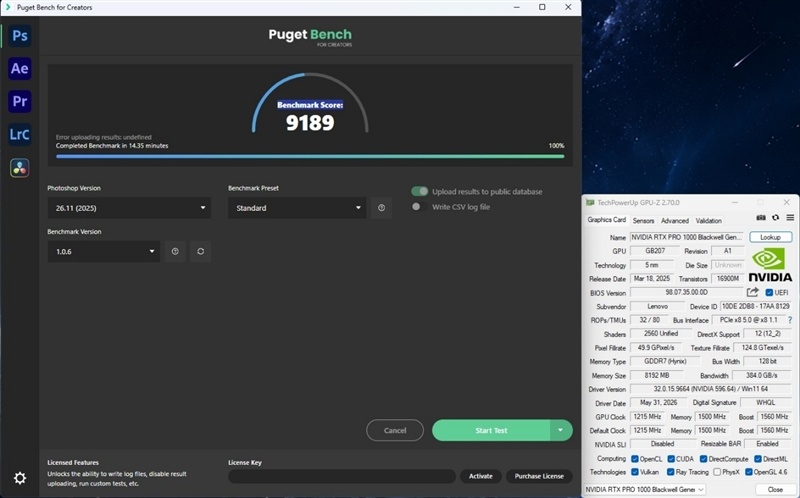Image resolution: width=800 pixels, height=498 pixels.
Task: Switch to Sensors tab in GPU-Z
Action: (643, 220)
